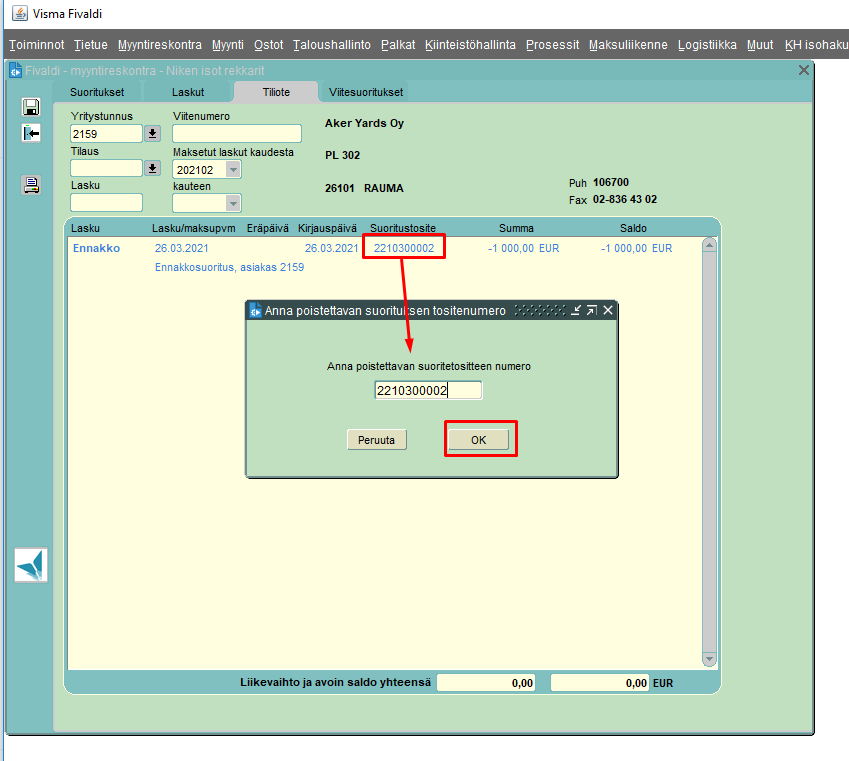Click the save diskette icon
The image size is (849, 761).
(x=31, y=107)
